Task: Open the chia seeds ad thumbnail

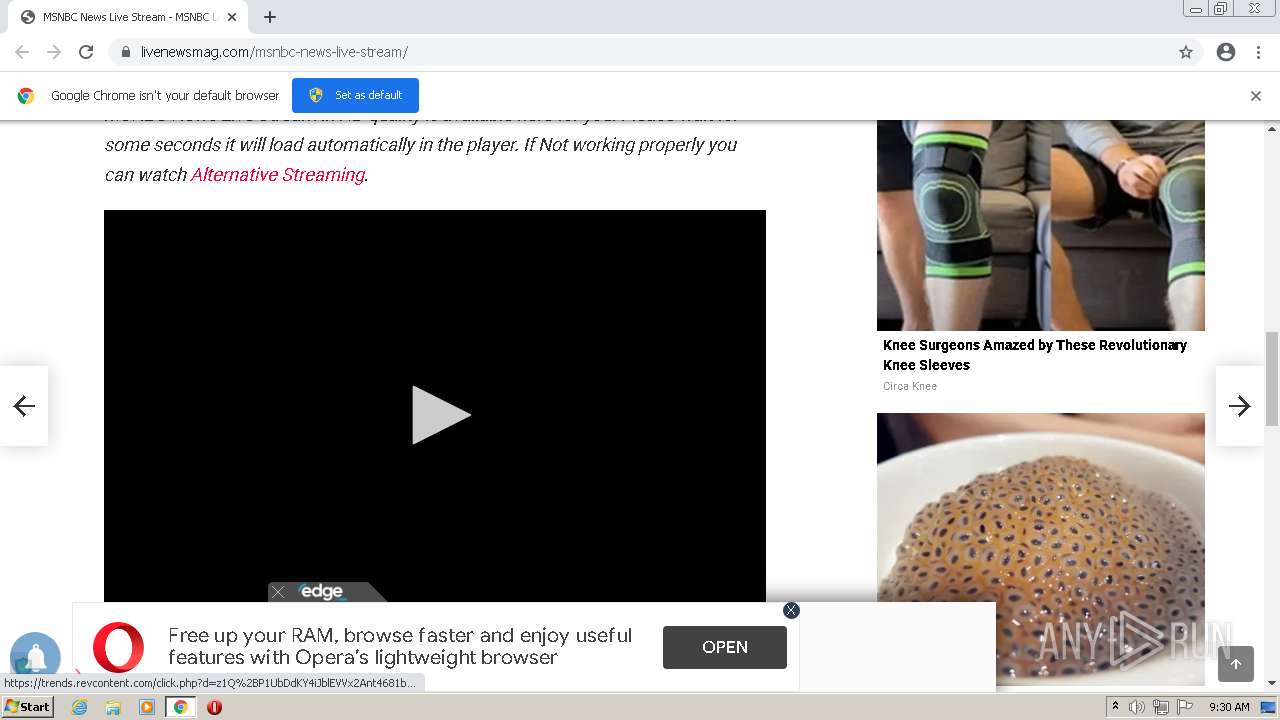Action: (x=1041, y=549)
